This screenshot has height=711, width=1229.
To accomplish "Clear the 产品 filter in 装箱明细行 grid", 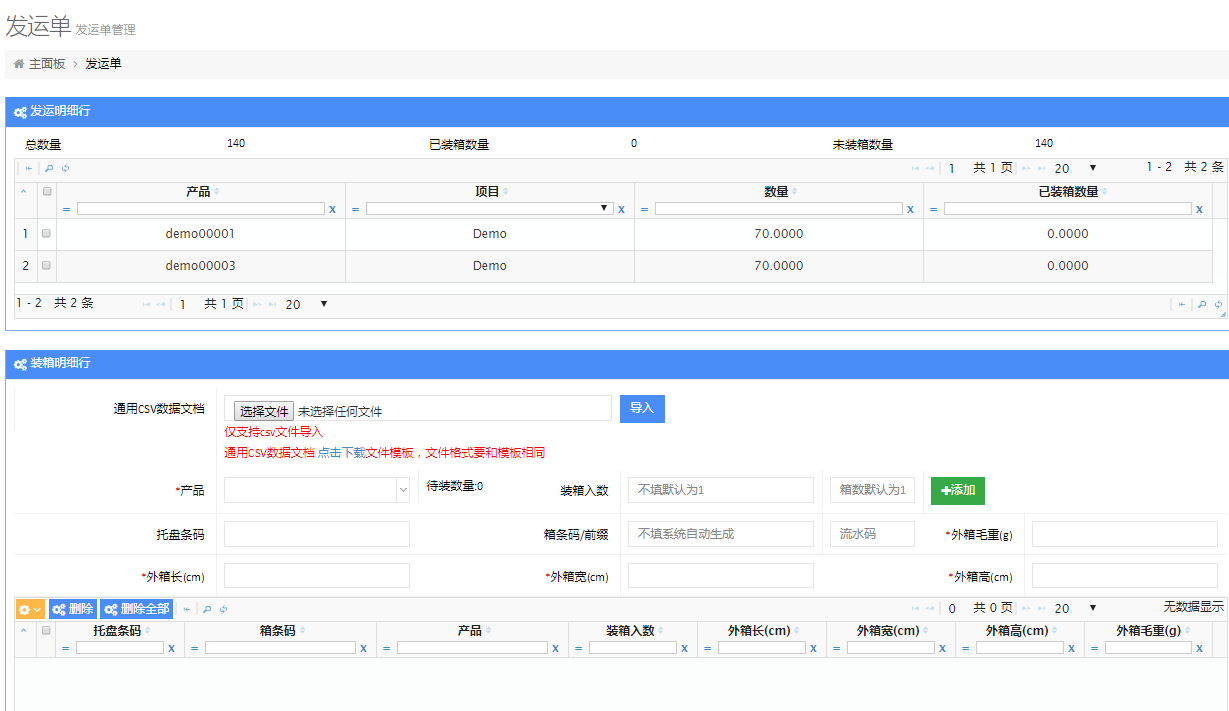I will point(555,649).
